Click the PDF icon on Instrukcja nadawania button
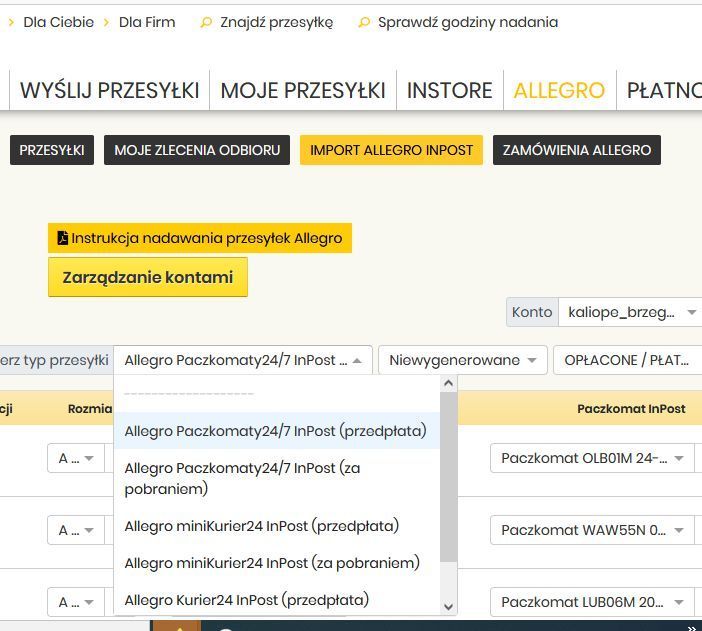 [63, 238]
